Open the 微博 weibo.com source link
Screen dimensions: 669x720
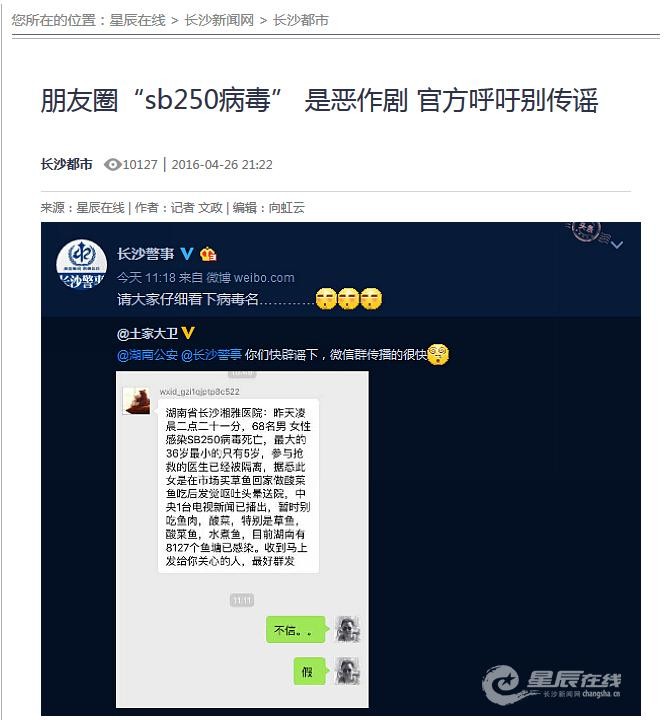click(x=250, y=277)
